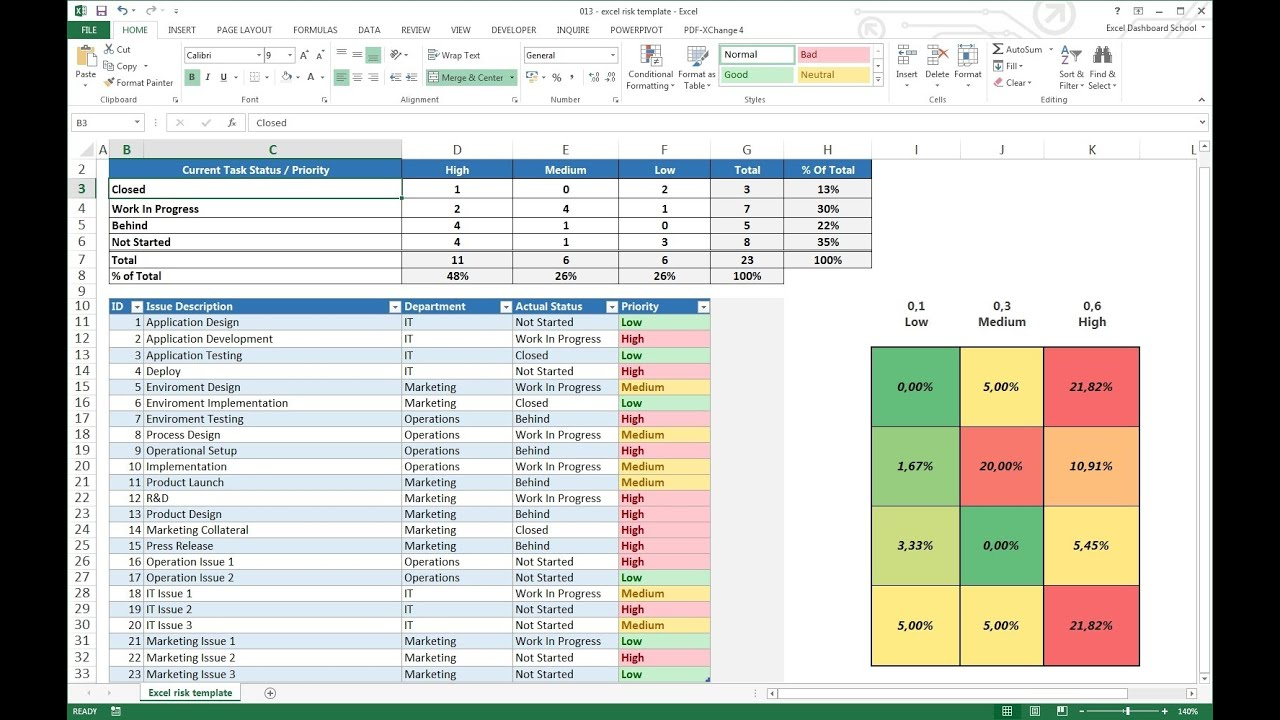Image resolution: width=1280 pixels, height=720 pixels.
Task: Open the Priority column filter dropdown
Action: pyautogui.click(x=703, y=307)
